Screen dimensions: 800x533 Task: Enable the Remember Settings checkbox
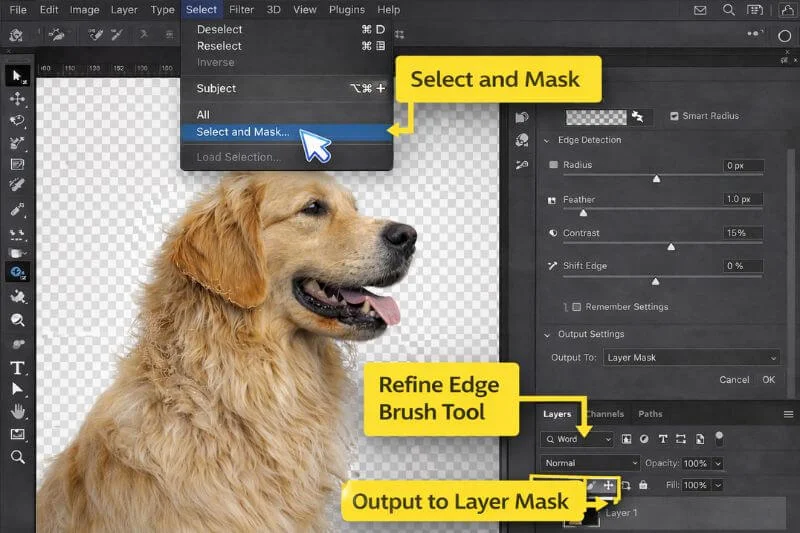[577, 307]
